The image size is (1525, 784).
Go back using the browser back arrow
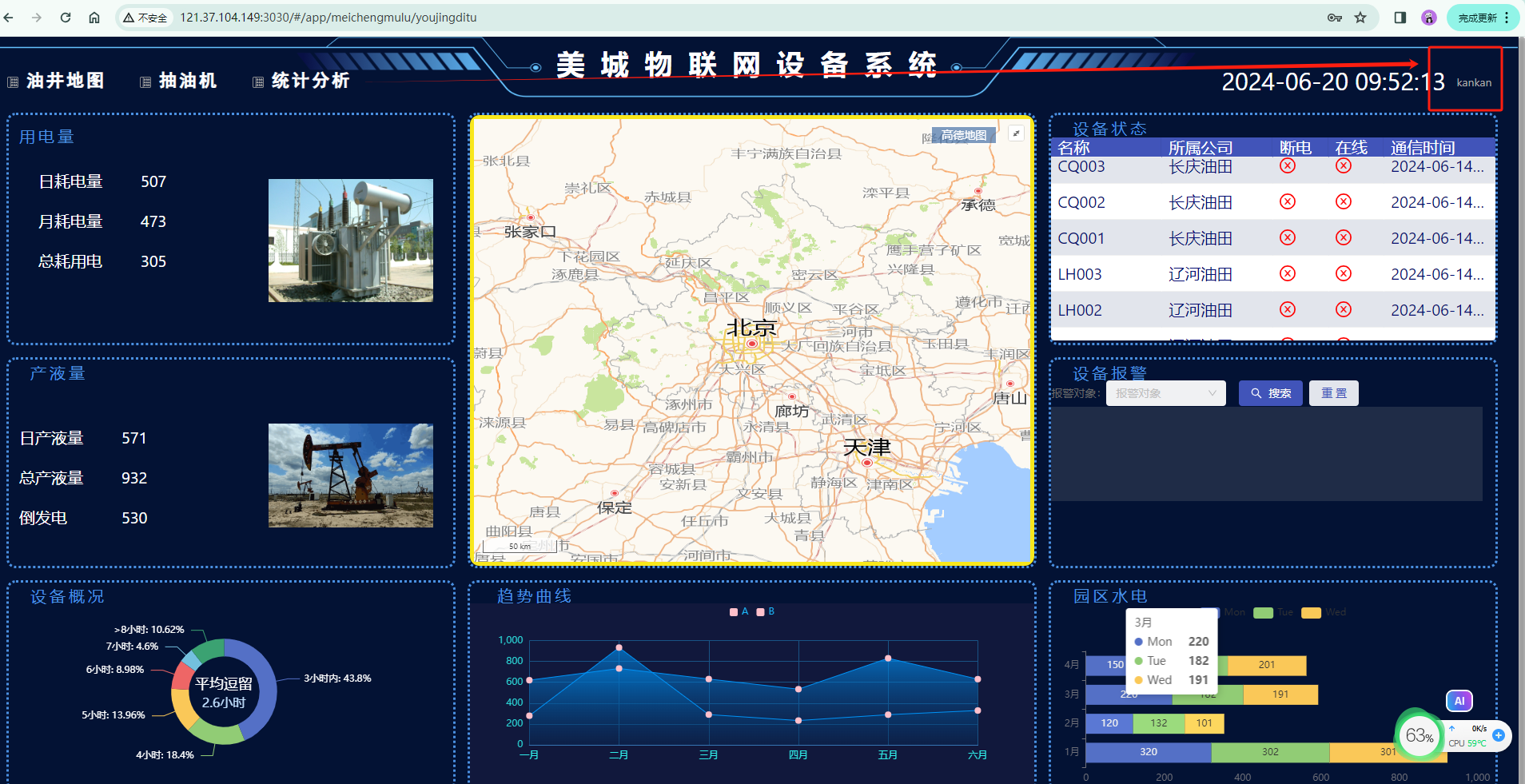tap(9, 18)
